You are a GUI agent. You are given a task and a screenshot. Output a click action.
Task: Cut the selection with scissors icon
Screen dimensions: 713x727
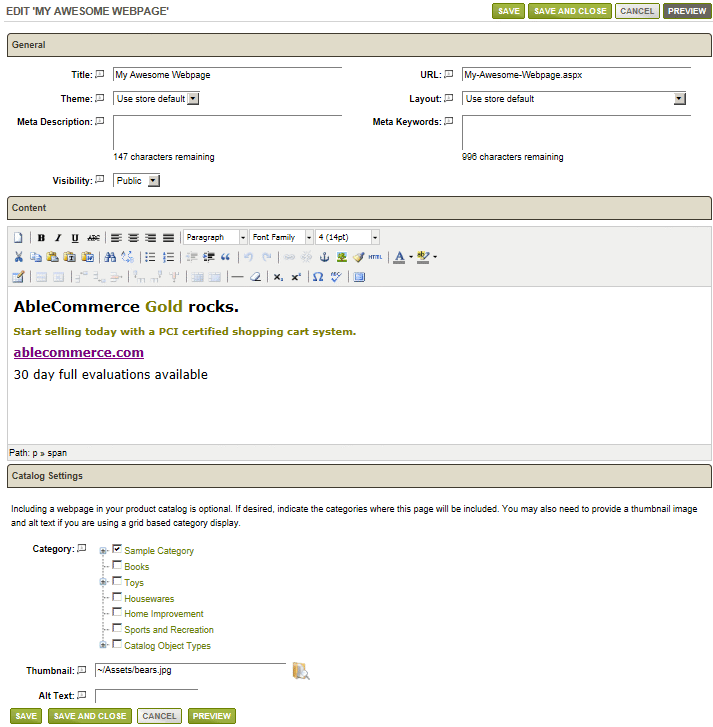pos(19,257)
